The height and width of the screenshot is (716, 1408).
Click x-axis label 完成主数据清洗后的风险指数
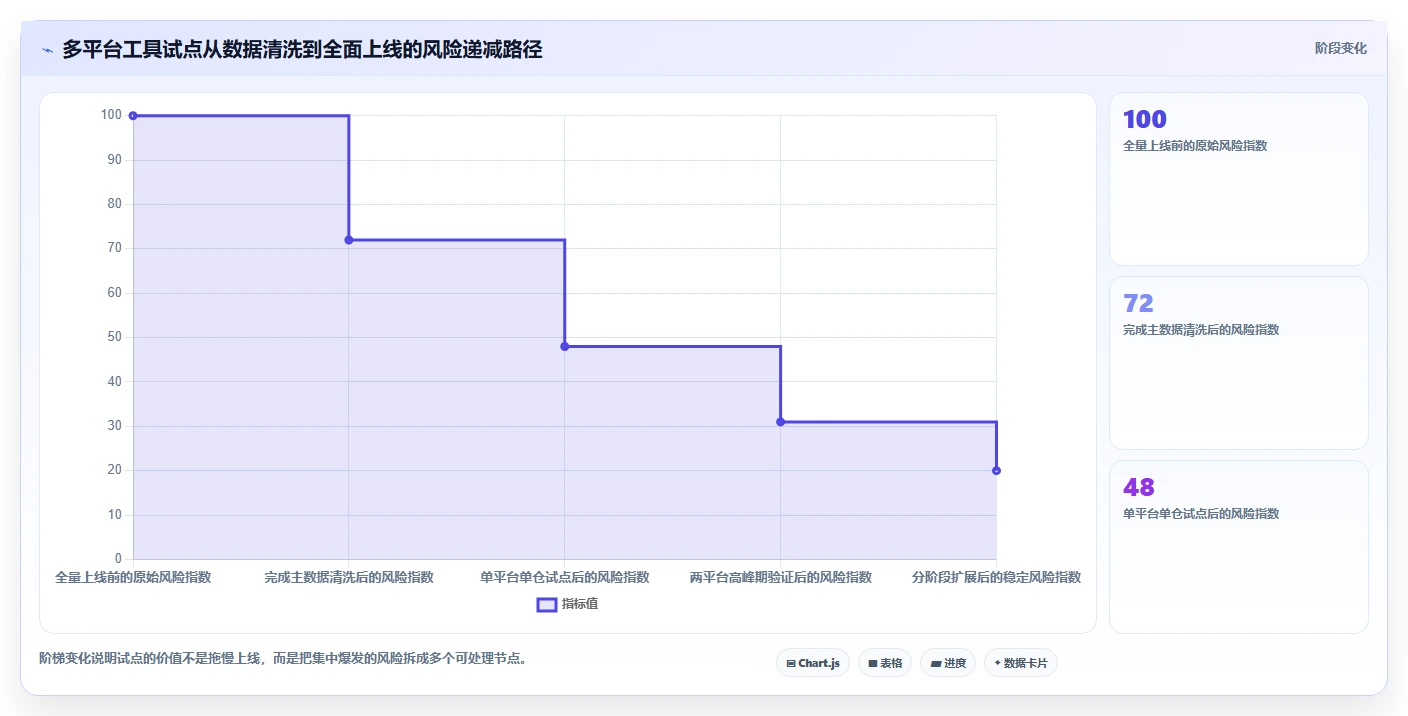coord(349,577)
